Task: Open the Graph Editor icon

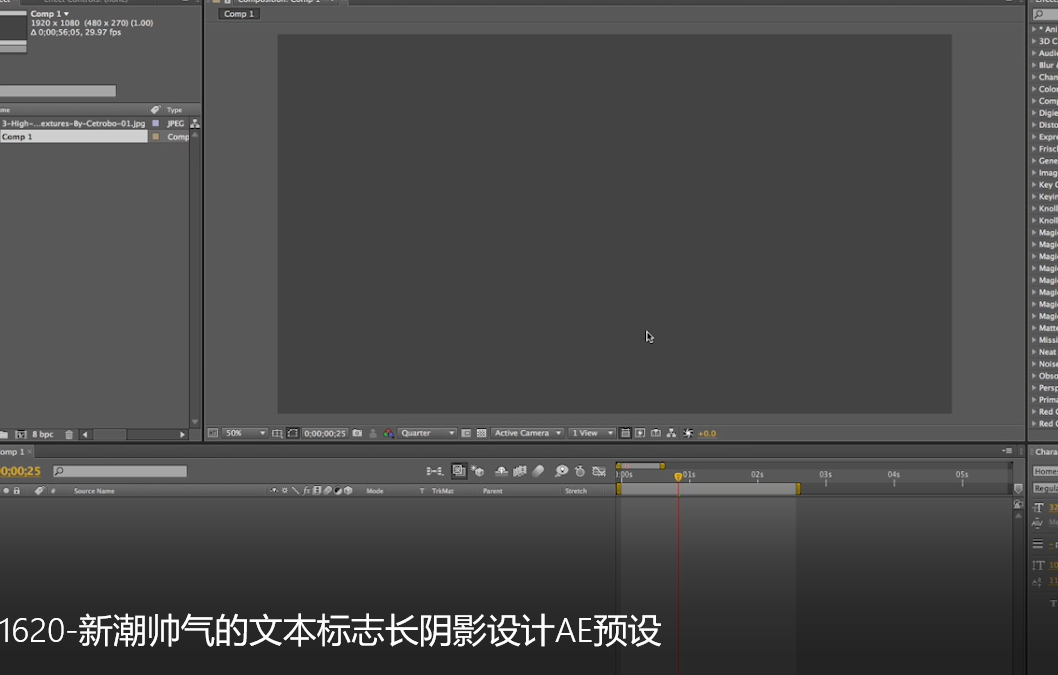Action: coord(598,471)
